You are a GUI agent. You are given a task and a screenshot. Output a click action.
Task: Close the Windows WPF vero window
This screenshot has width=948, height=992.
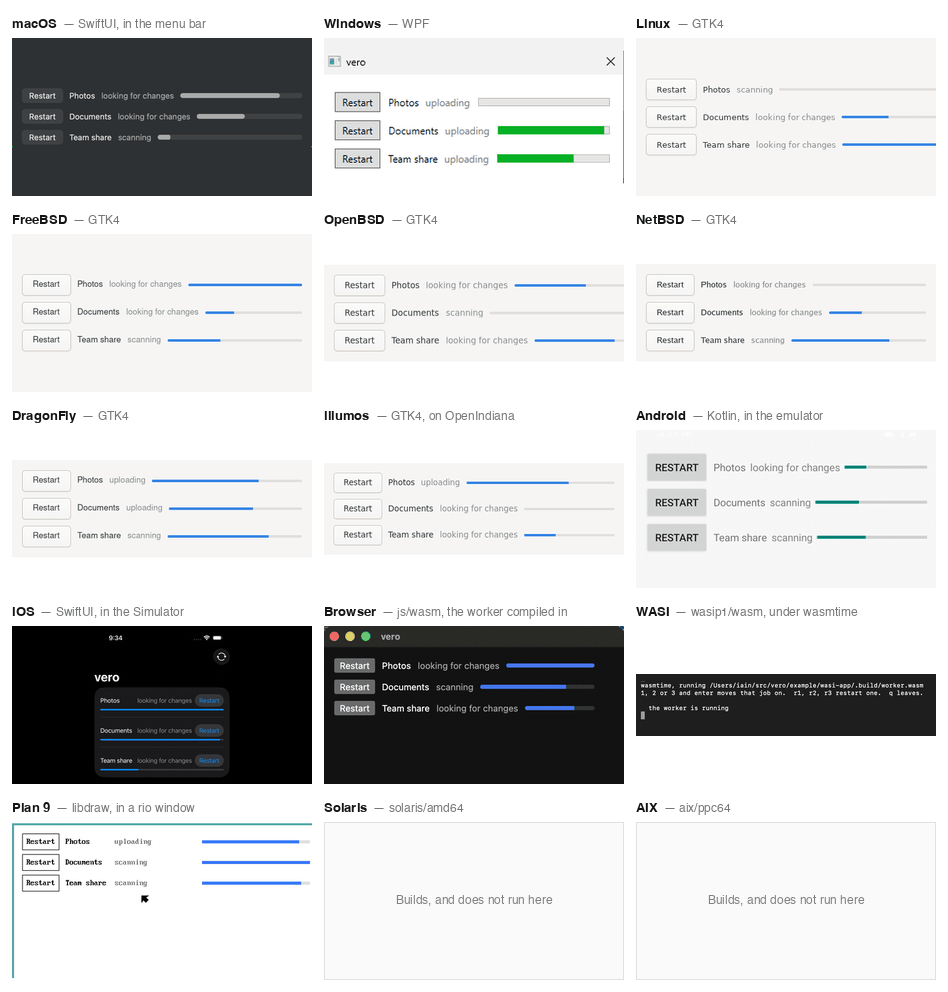pos(610,61)
